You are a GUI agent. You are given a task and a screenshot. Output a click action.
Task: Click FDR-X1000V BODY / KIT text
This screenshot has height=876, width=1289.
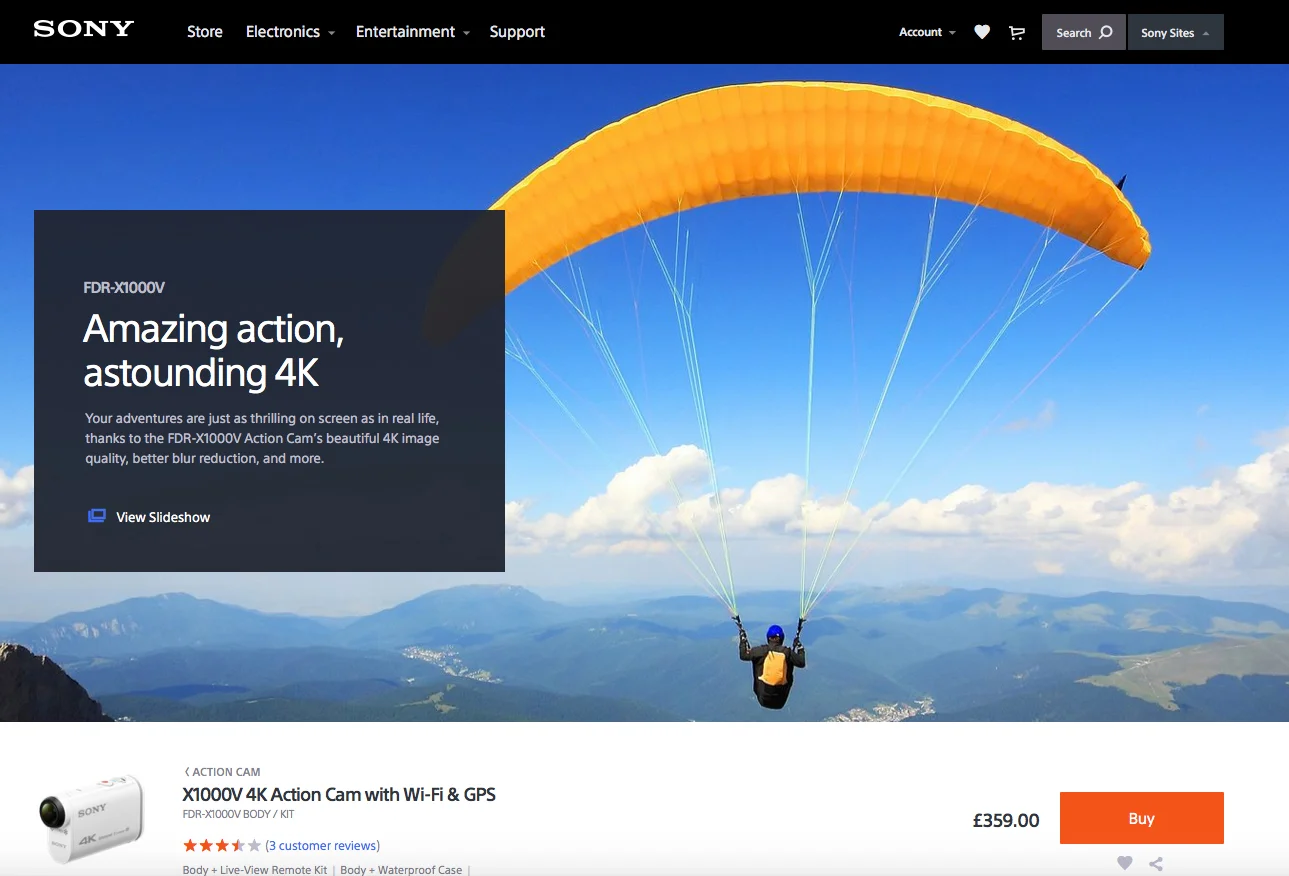click(238, 815)
